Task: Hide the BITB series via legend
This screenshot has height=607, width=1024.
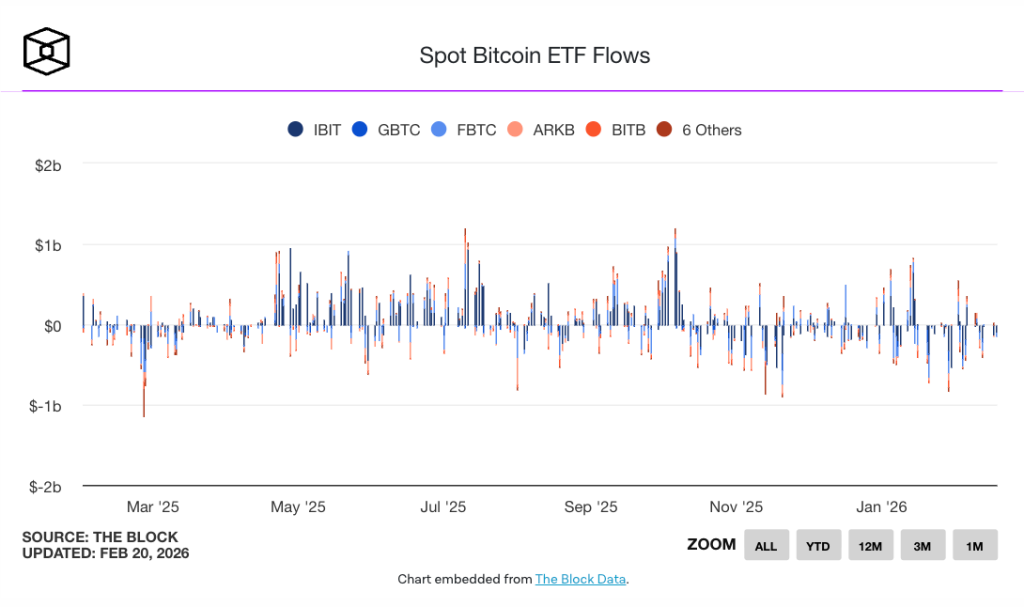Action: tap(593, 130)
